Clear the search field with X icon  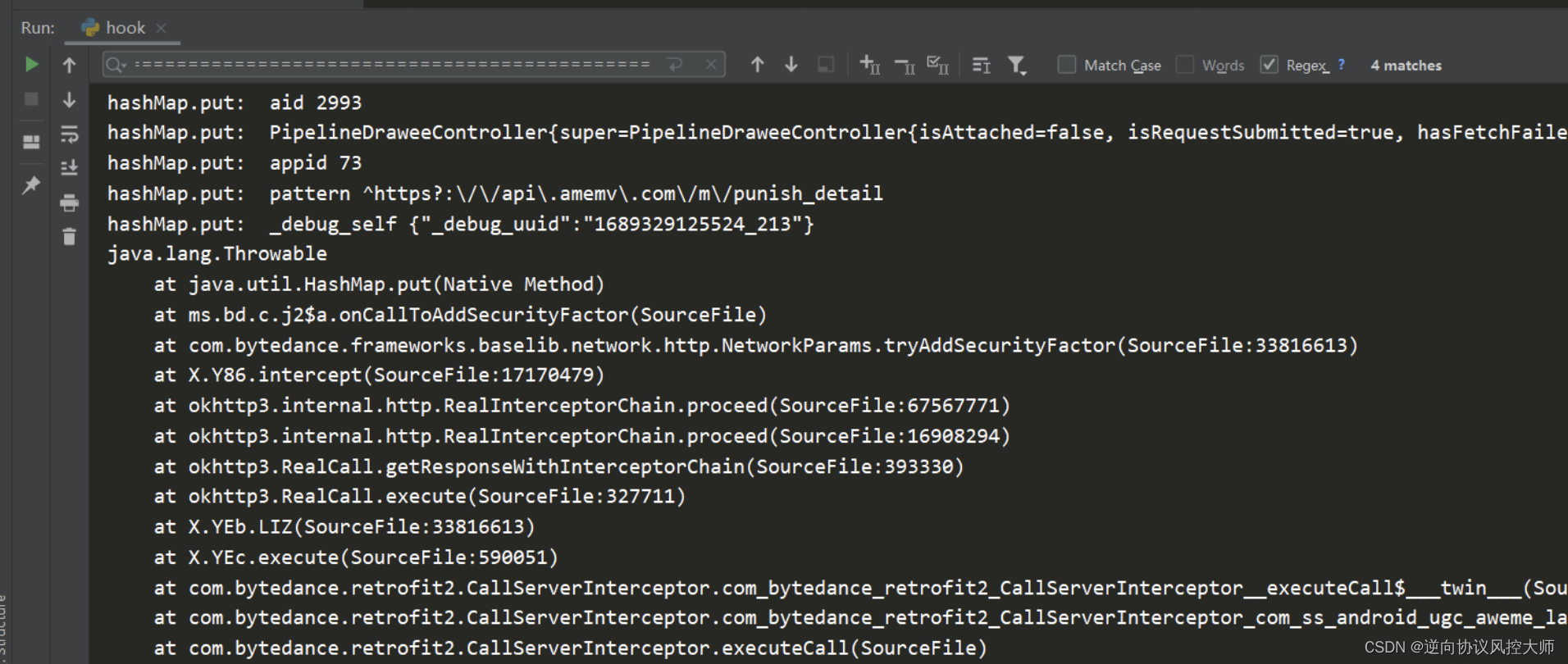click(711, 64)
